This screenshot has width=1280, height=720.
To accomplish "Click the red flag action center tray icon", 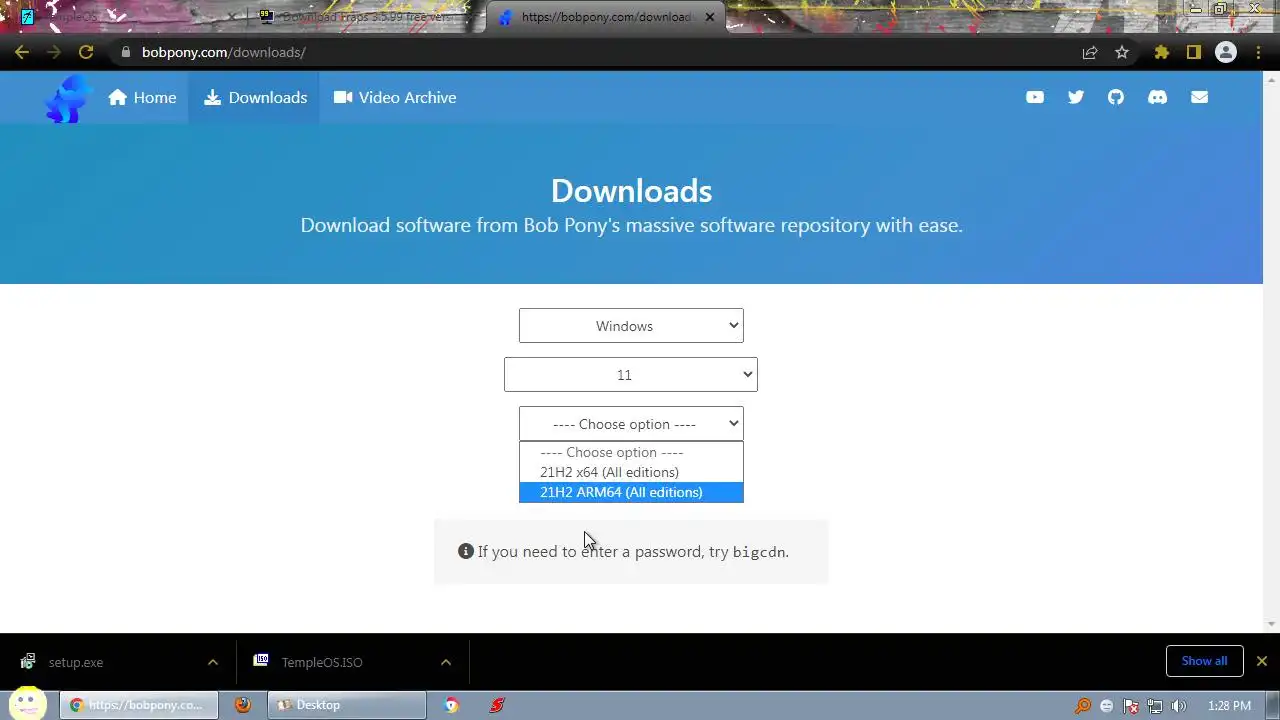I will point(1131,705).
